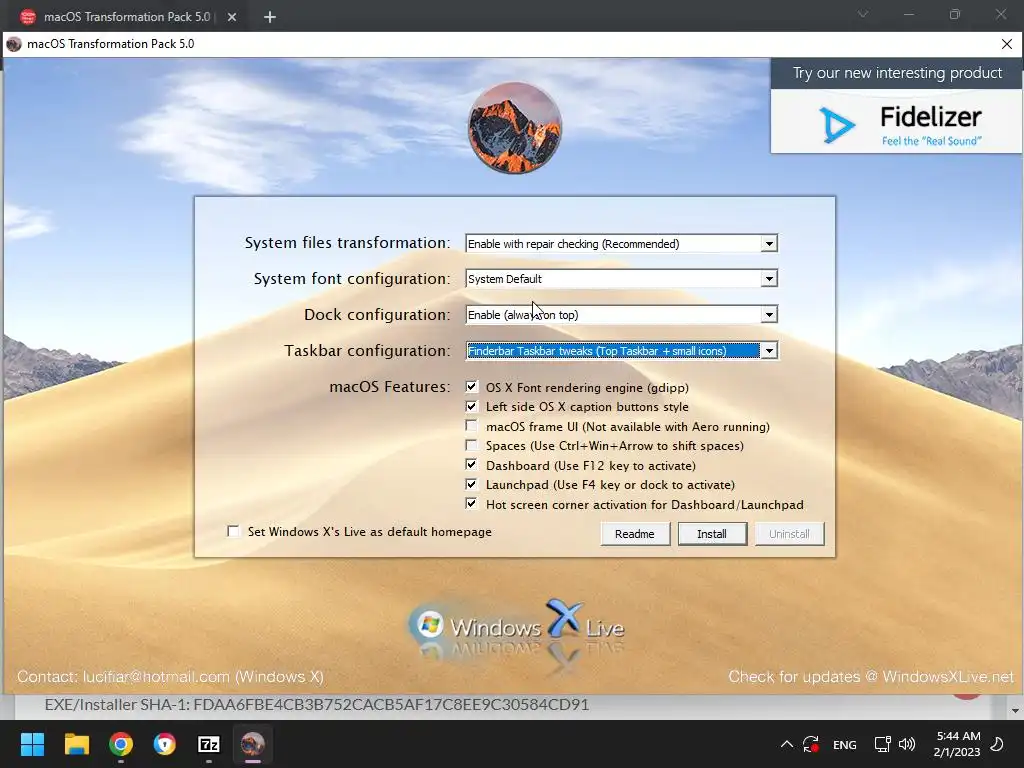This screenshot has width=1024, height=768.
Task: Click macOS Transformation Pack taskbar icon
Action: tap(253, 744)
